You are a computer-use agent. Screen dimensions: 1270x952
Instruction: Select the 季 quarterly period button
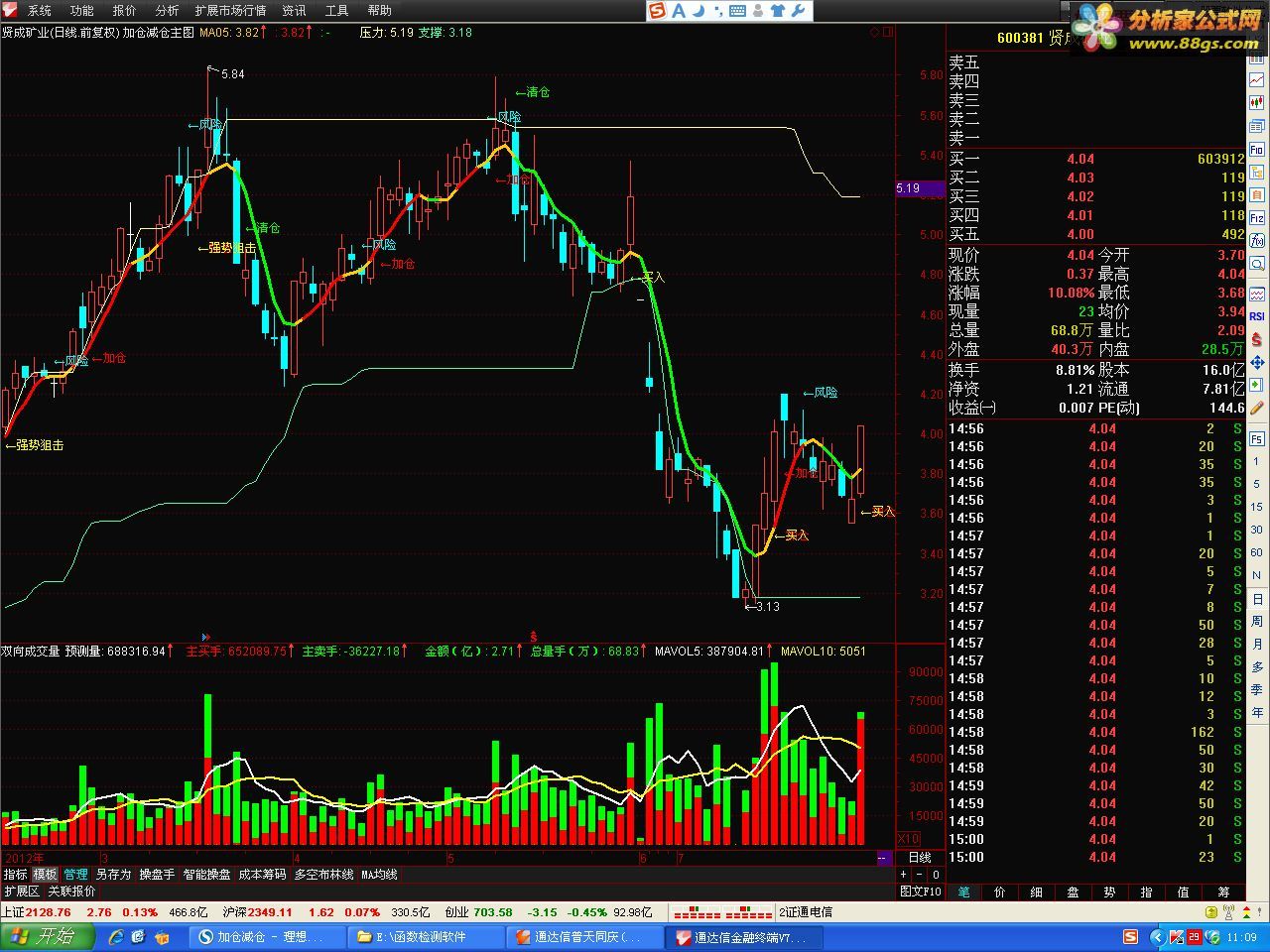click(x=1256, y=689)
